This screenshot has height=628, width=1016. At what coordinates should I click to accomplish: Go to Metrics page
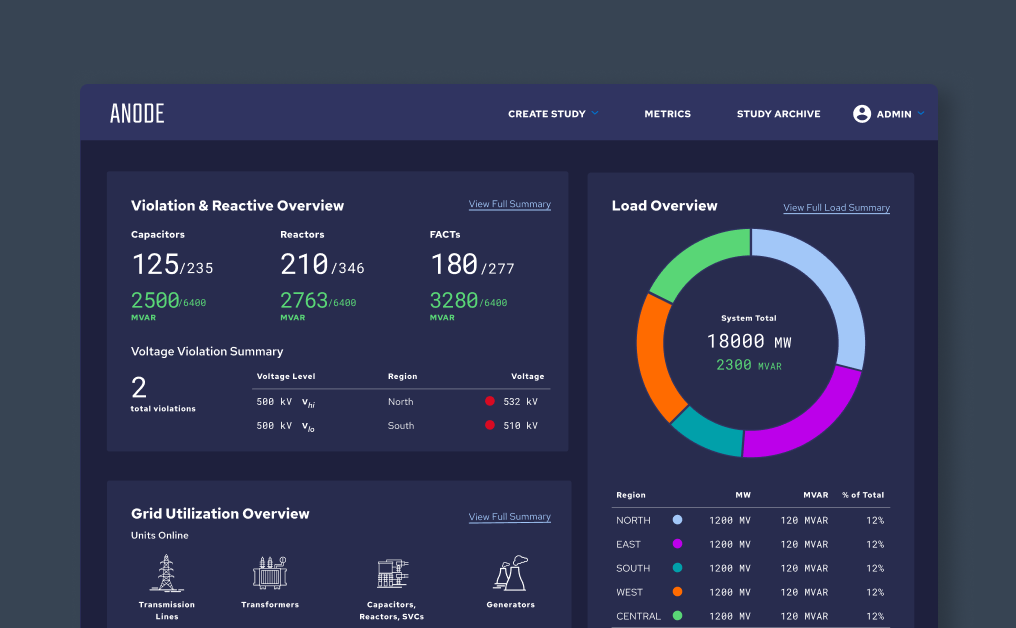tap(667, 113)
